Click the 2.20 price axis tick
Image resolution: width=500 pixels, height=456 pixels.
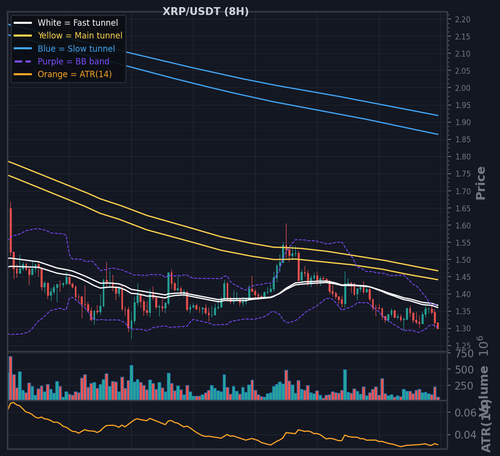point(463,19)
